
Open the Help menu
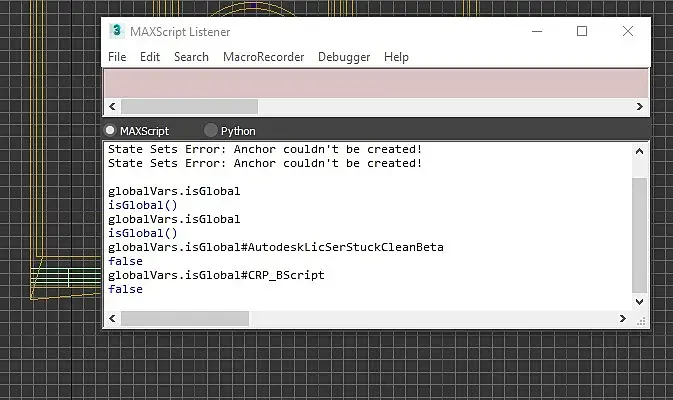pos(396,57)
